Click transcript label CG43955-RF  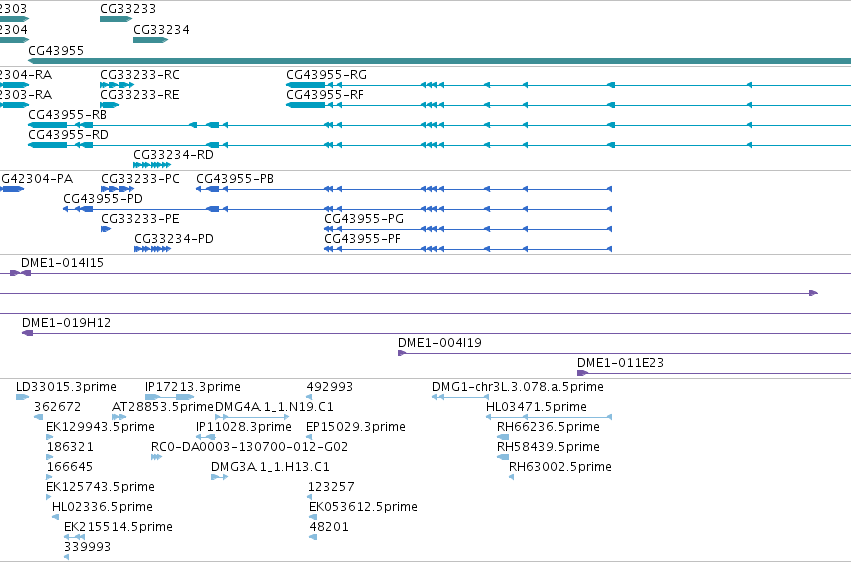(x=325, y=95)
